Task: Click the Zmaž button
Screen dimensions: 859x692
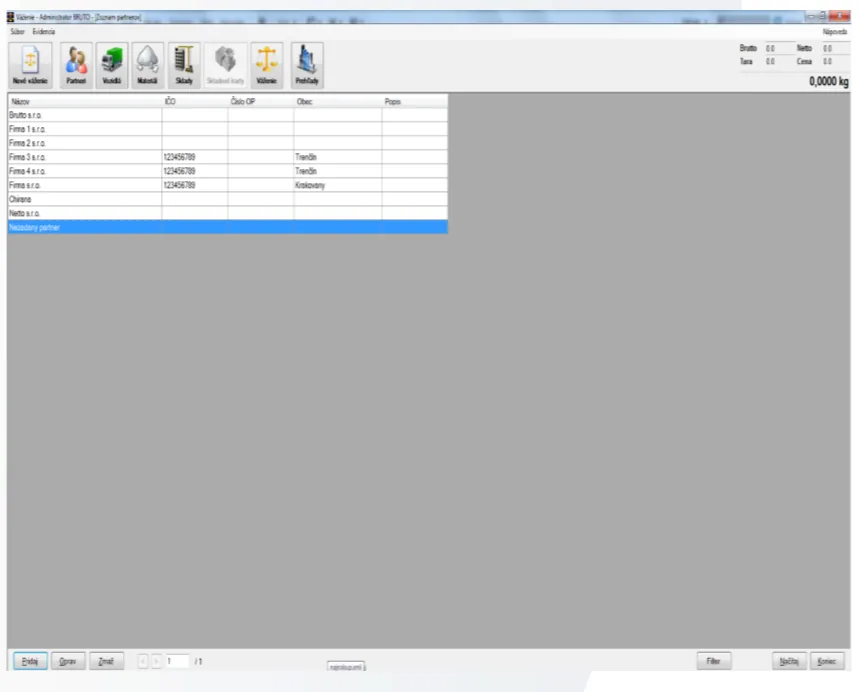Action: point(106,661)
